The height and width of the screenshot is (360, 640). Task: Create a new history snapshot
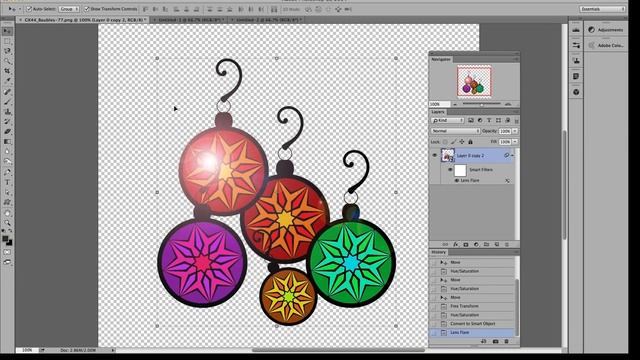[x=495, y=341]
